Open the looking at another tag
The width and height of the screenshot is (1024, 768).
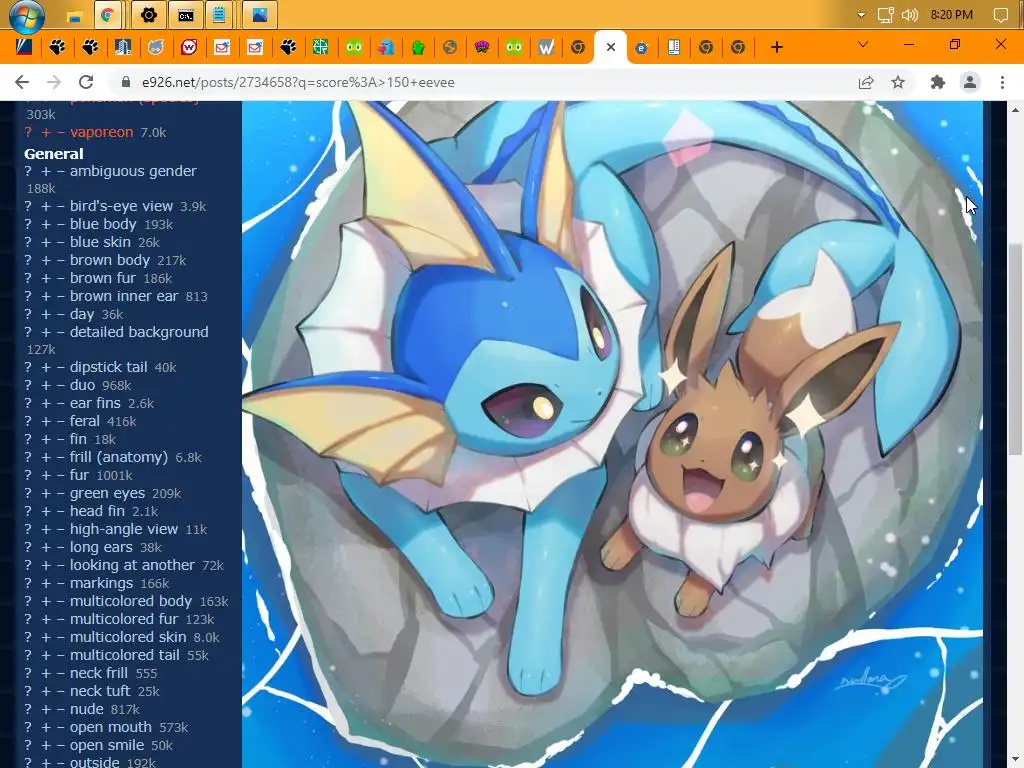click(133, 565)
